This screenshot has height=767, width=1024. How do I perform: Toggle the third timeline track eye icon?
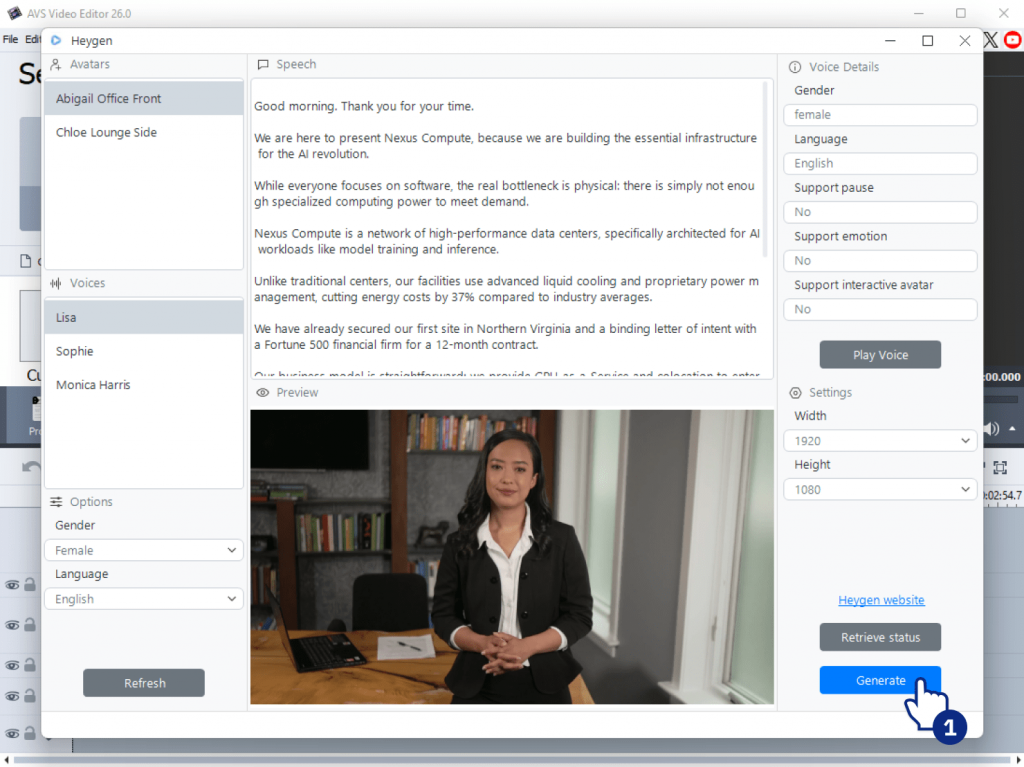tap(12, 665)
